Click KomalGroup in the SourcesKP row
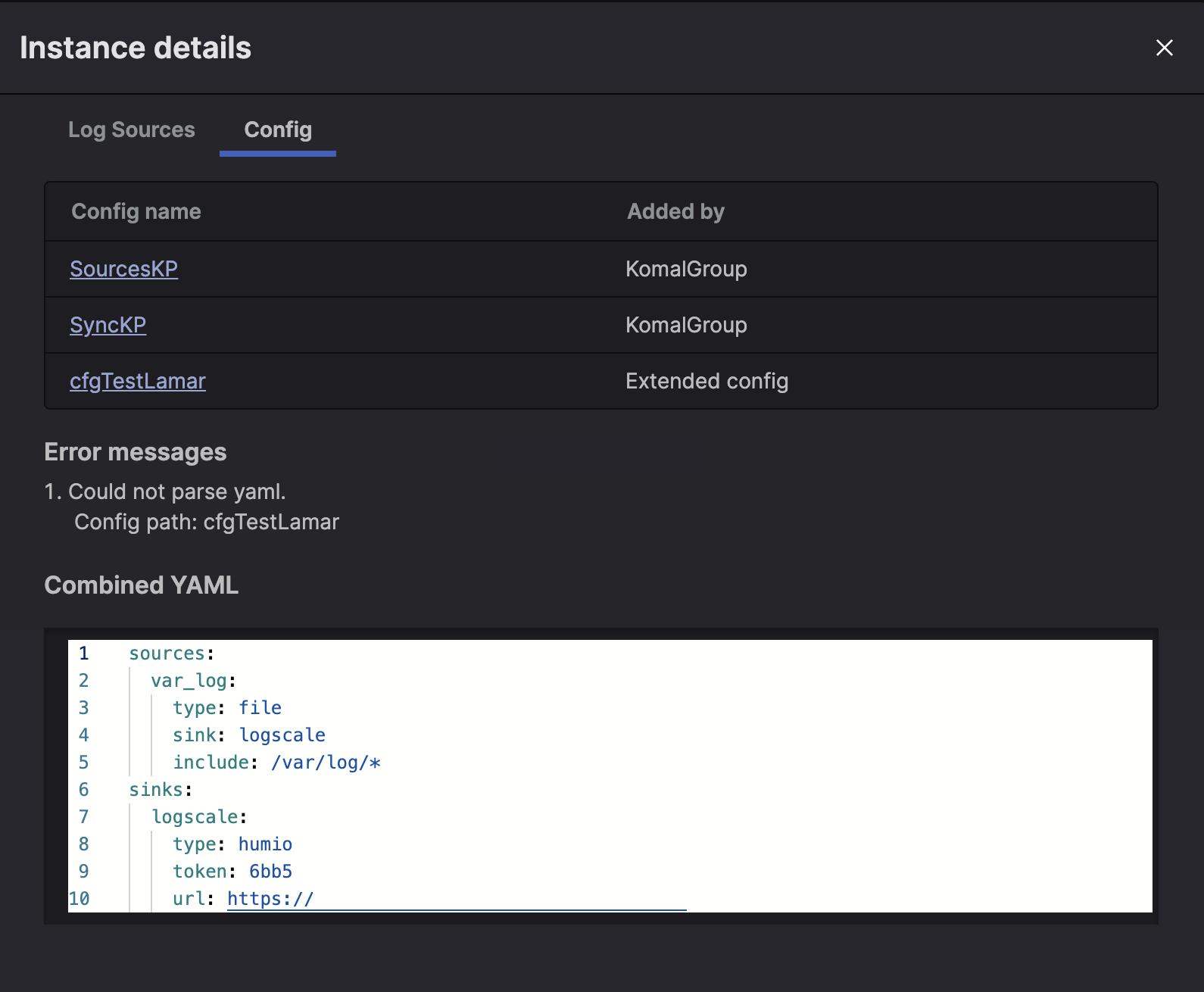 [x=686, y=269]
